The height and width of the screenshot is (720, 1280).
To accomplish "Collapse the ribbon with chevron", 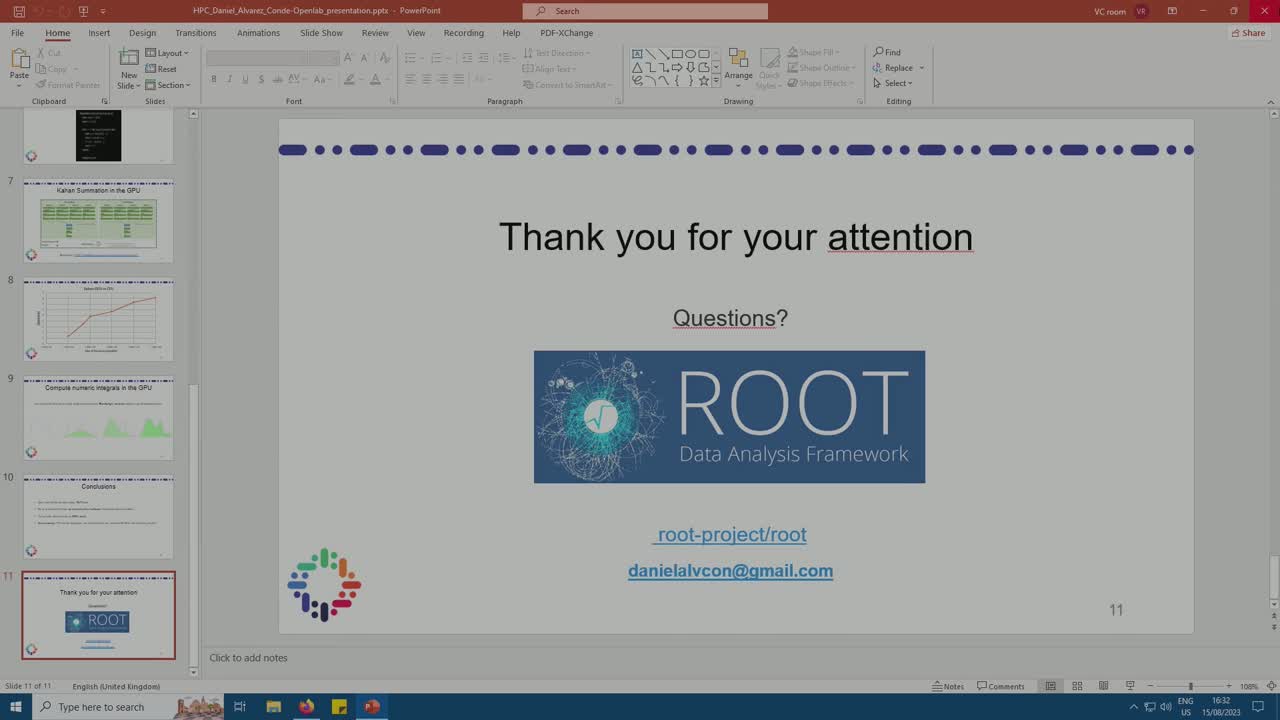I will (x=1271, y=101).
